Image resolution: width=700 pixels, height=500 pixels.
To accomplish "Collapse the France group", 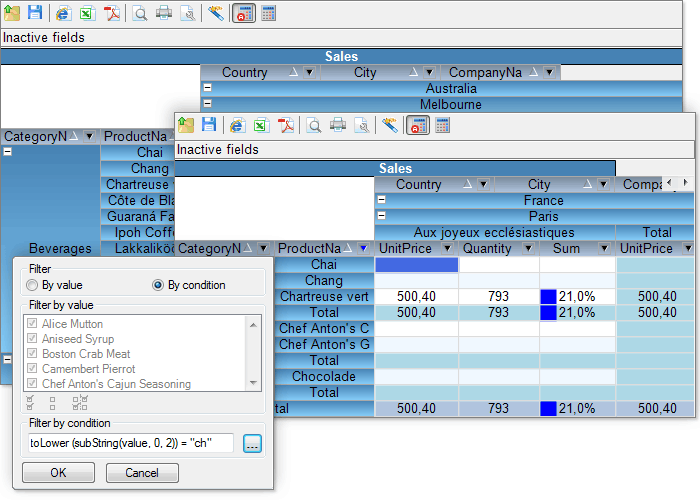I will 382,200.
